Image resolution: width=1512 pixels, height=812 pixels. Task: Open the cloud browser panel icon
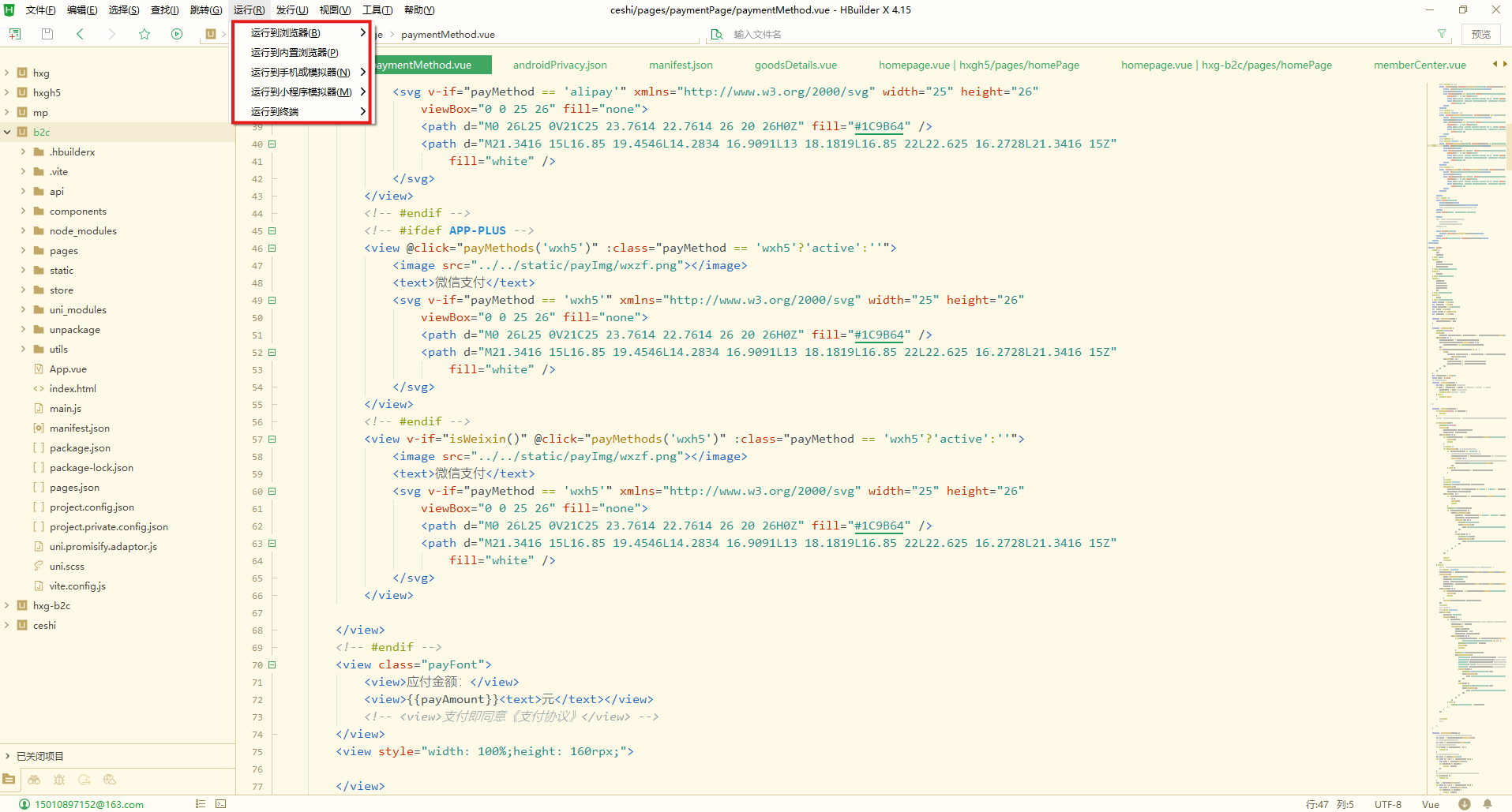[x=110, y=779]
